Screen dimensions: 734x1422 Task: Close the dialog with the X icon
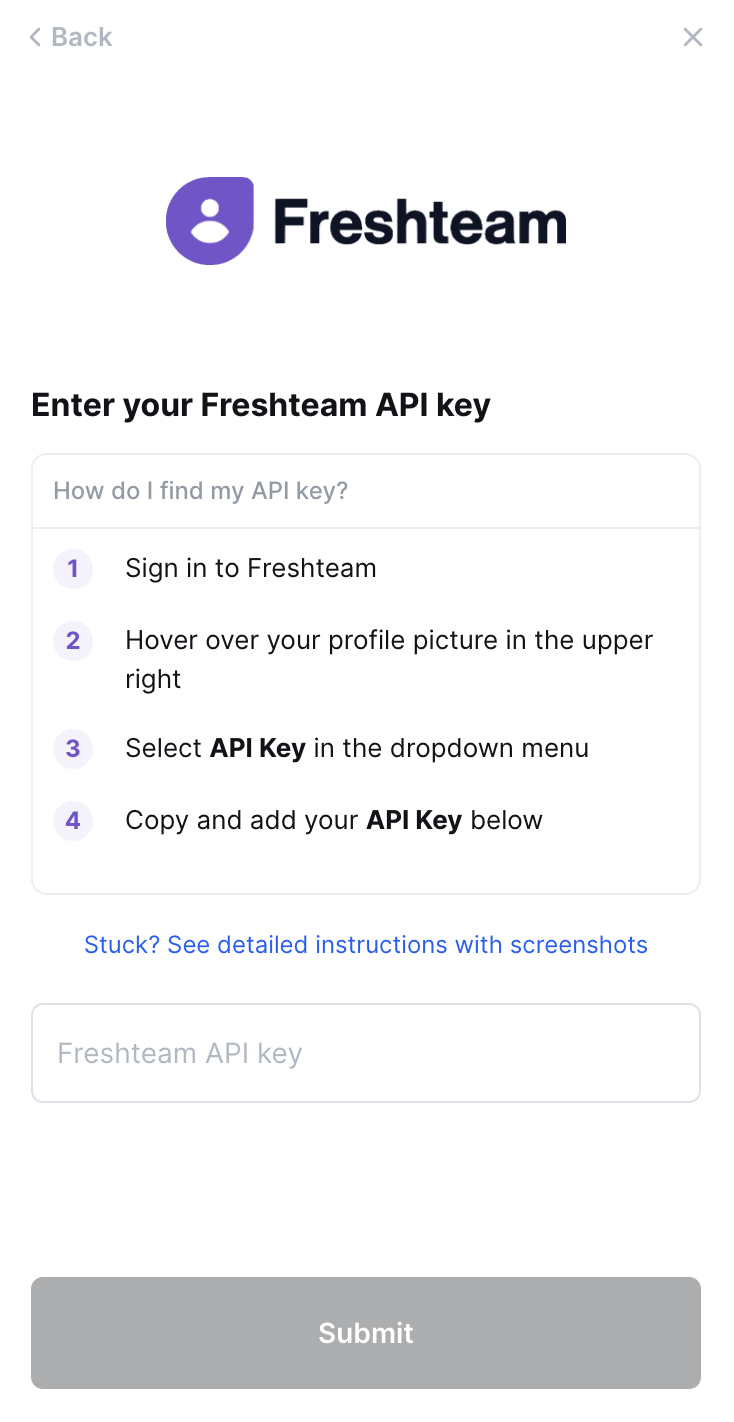coord(692,37)
